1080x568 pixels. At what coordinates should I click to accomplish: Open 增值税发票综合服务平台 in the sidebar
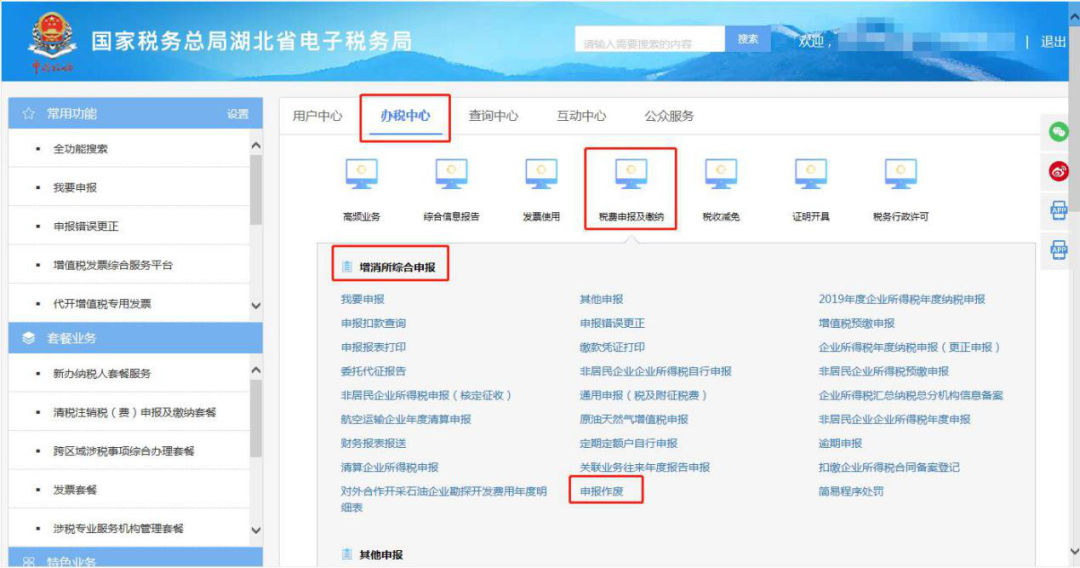click(113, 264)
